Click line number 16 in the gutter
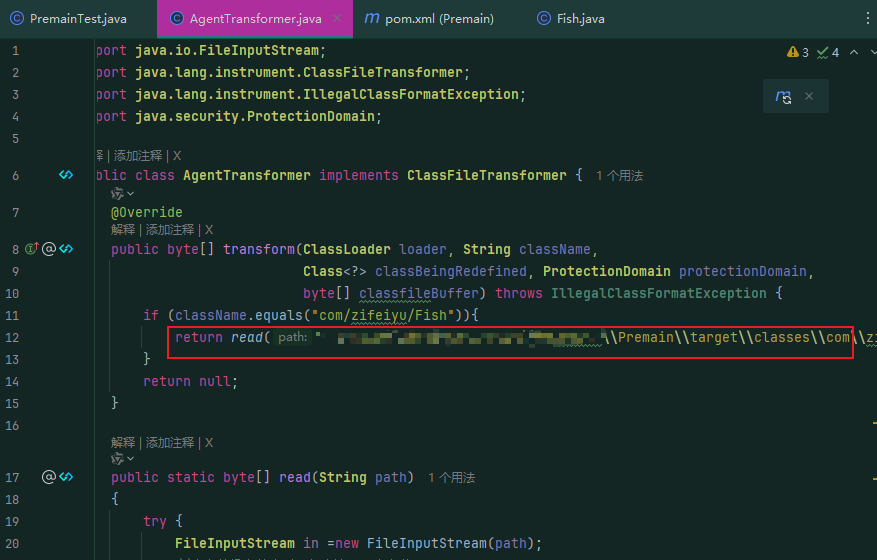This screenshot has height=560, width=877. point(12,426)
